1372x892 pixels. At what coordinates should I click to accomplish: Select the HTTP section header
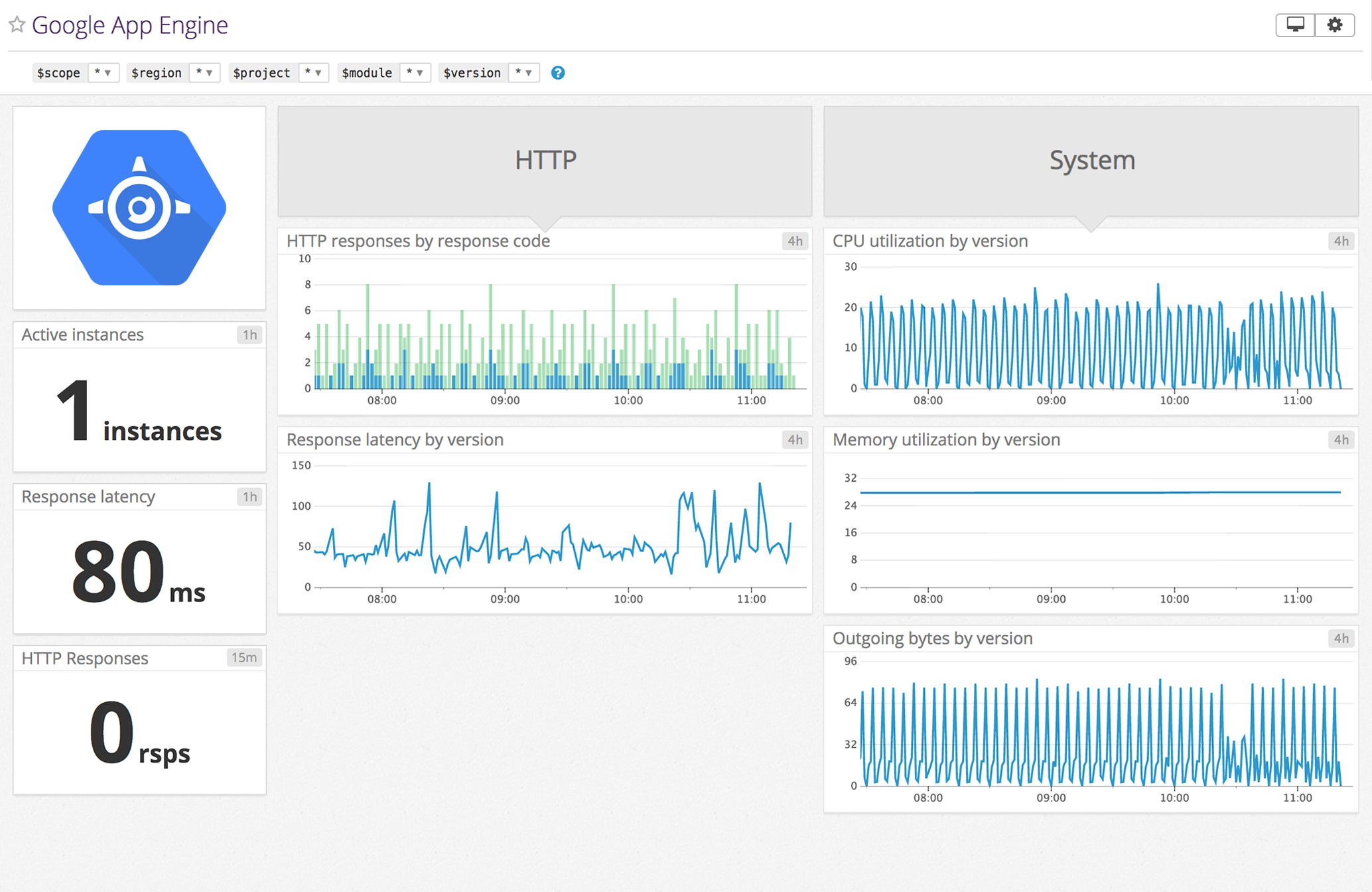tap(545, 161)
